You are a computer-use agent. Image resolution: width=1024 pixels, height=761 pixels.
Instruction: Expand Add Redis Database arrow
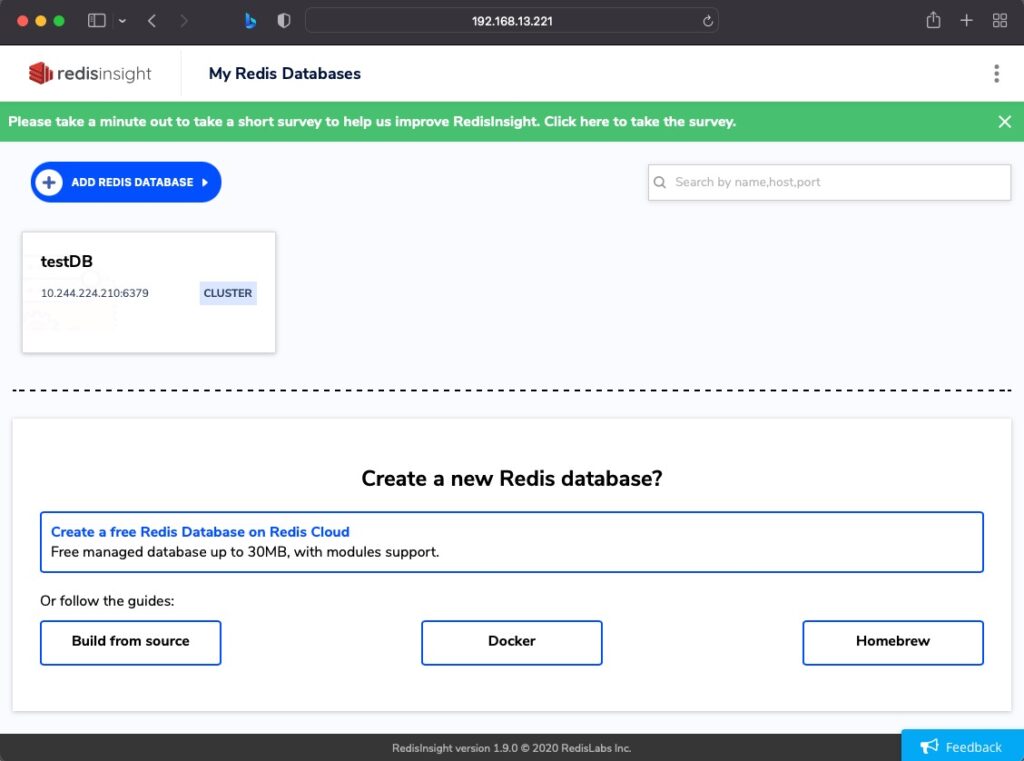coord(204,182)
